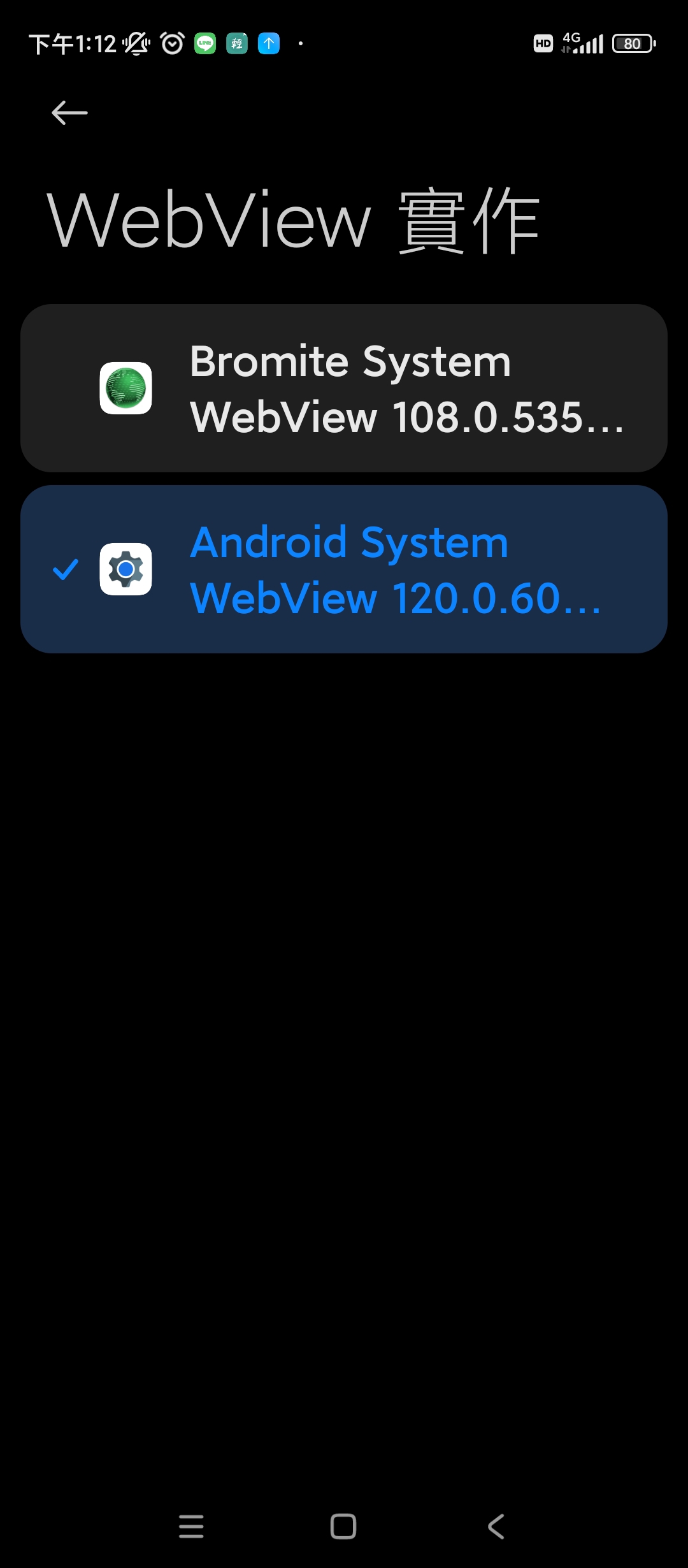Tap the home navigation button

[x=343, y=1527]
